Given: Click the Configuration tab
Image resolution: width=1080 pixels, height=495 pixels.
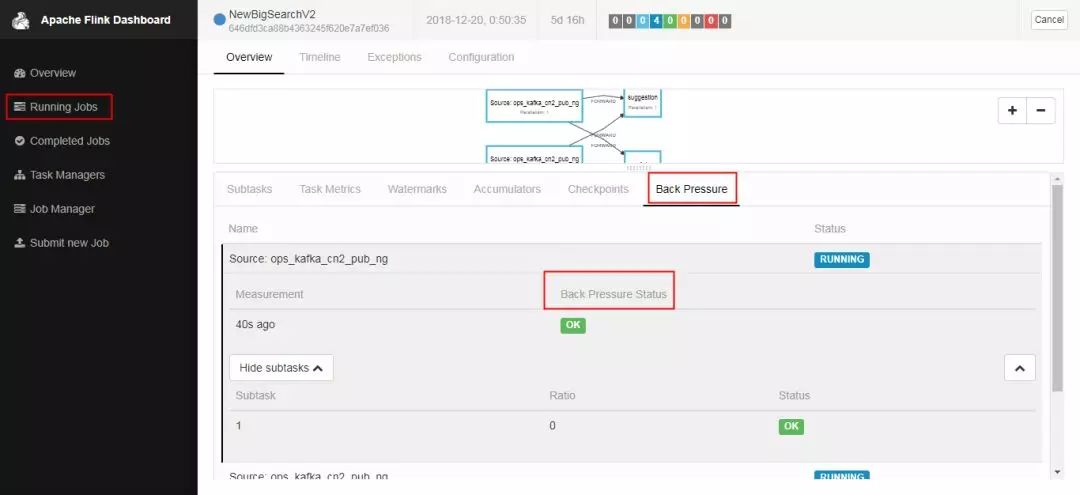Looking at the screenshot, I should (x=481, y=57).
